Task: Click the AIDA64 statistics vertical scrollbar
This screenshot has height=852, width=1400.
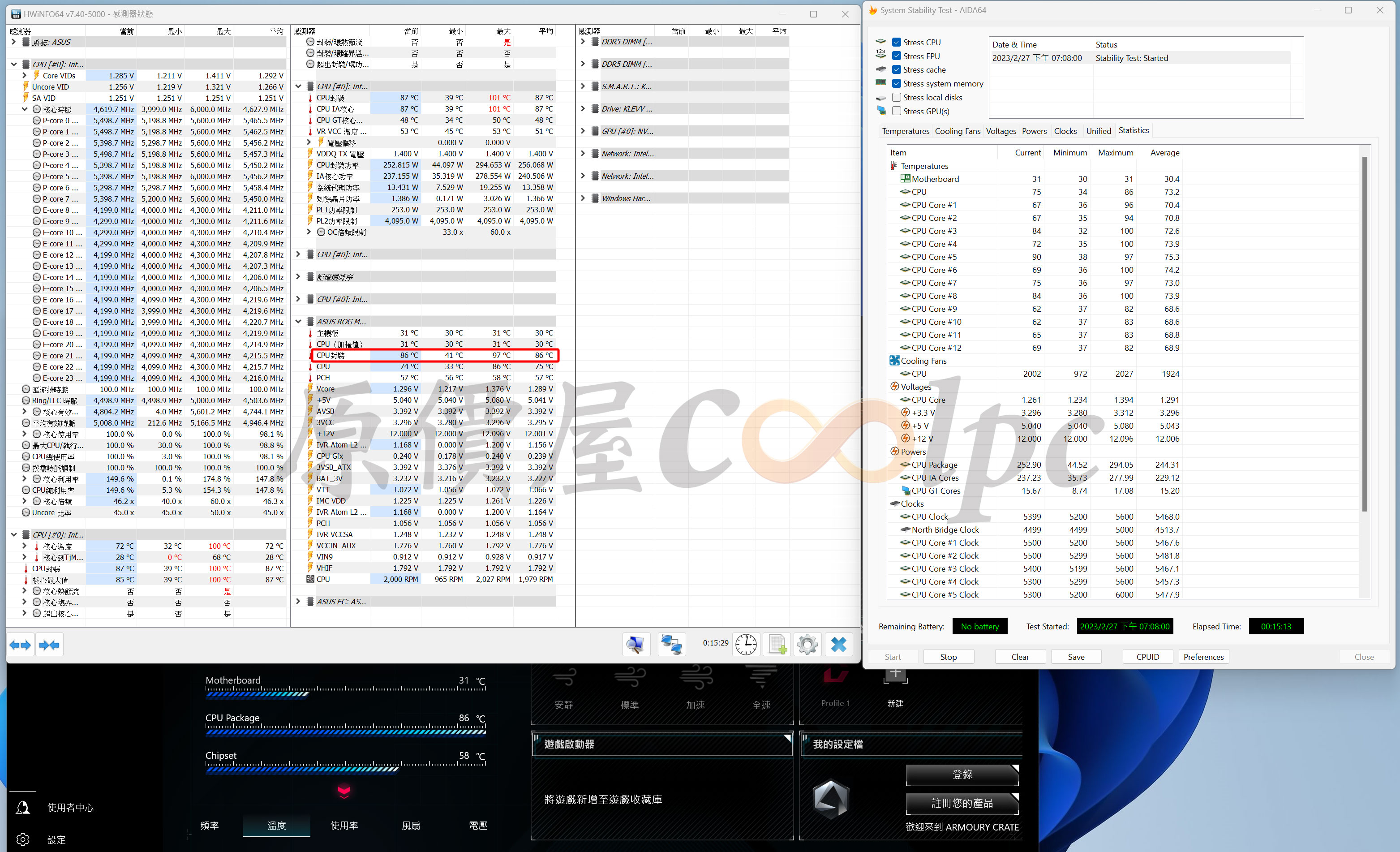Action: point(1365,334)
